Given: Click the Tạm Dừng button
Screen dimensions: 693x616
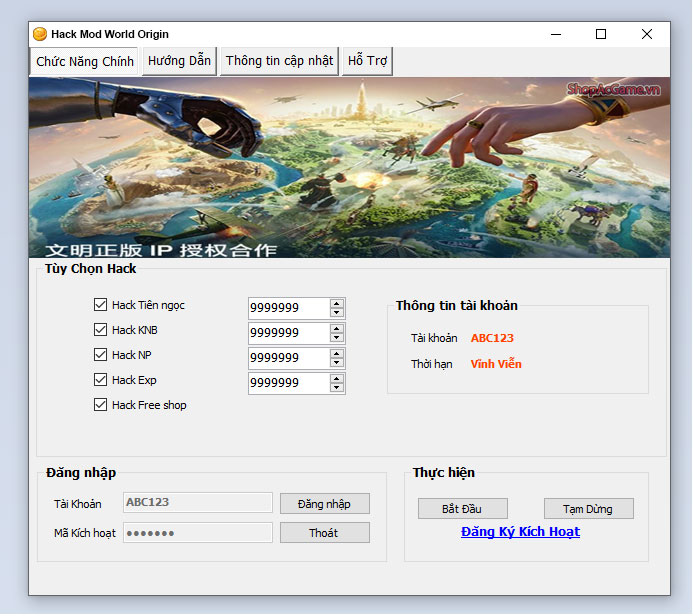Looking at the screenshot, I should 589,509.
